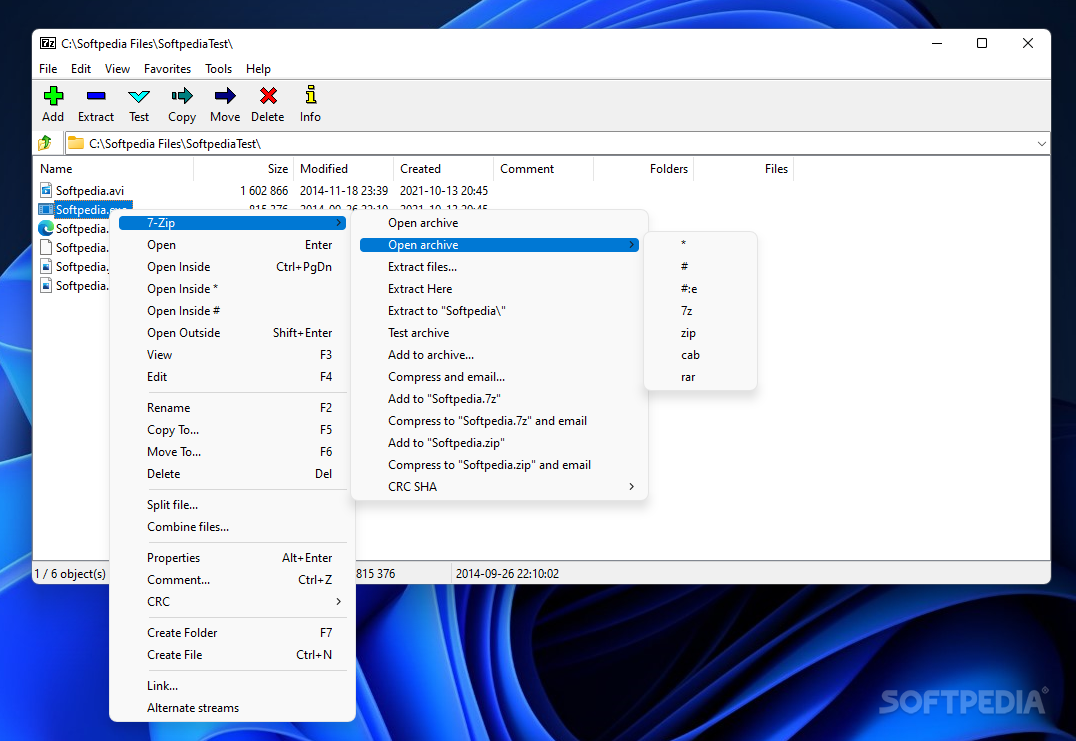1076x741 pixels.
Task: Click Test archive option
Action: [x=499, y=333]
